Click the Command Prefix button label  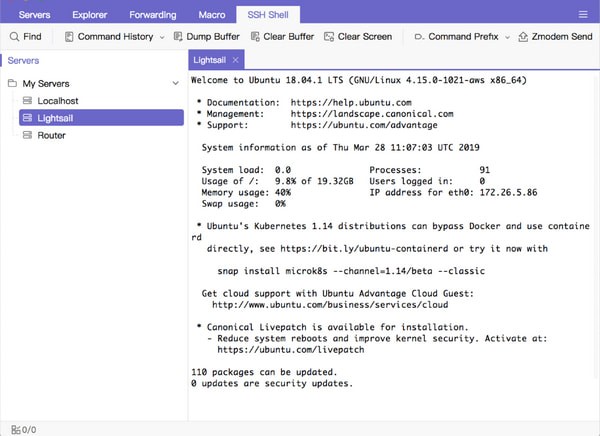(x=463, y=37)
